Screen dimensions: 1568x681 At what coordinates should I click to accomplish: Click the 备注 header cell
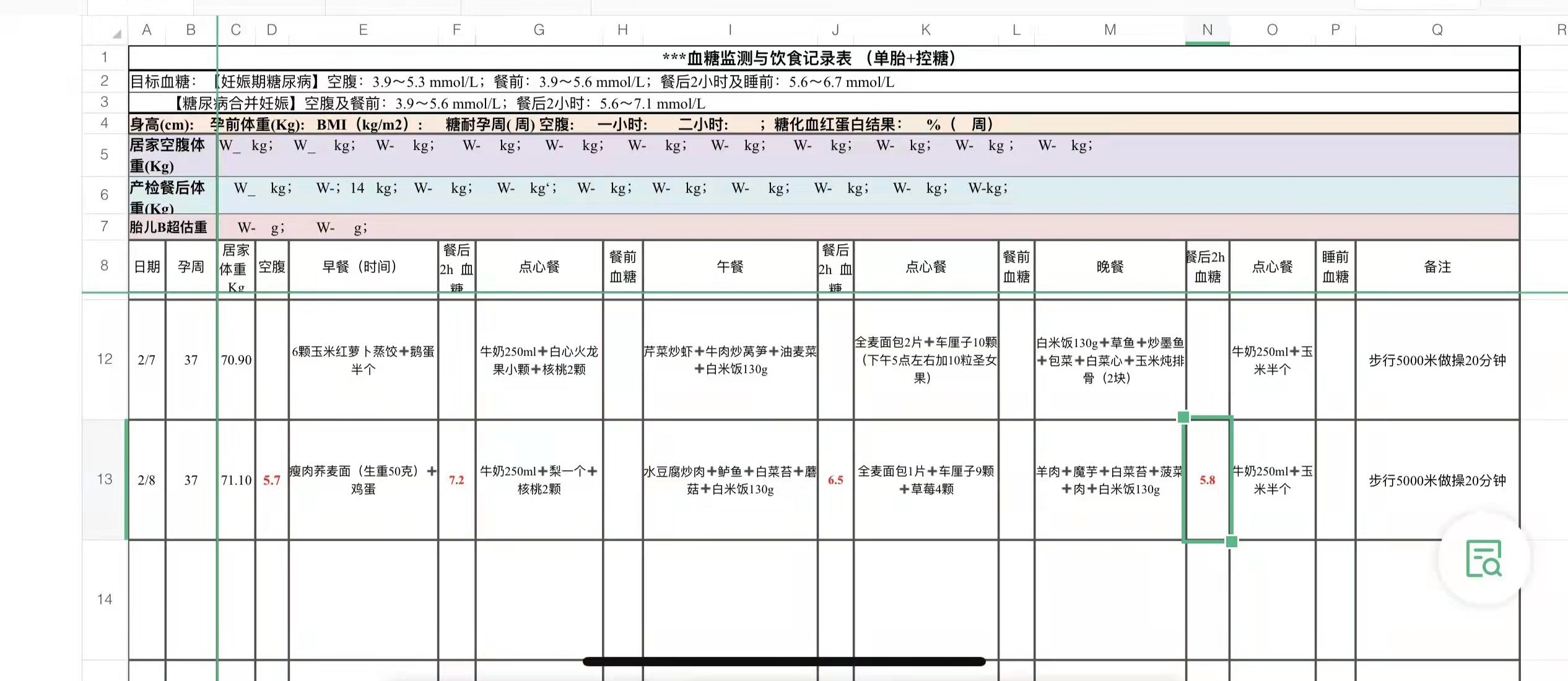(1437, 267)
